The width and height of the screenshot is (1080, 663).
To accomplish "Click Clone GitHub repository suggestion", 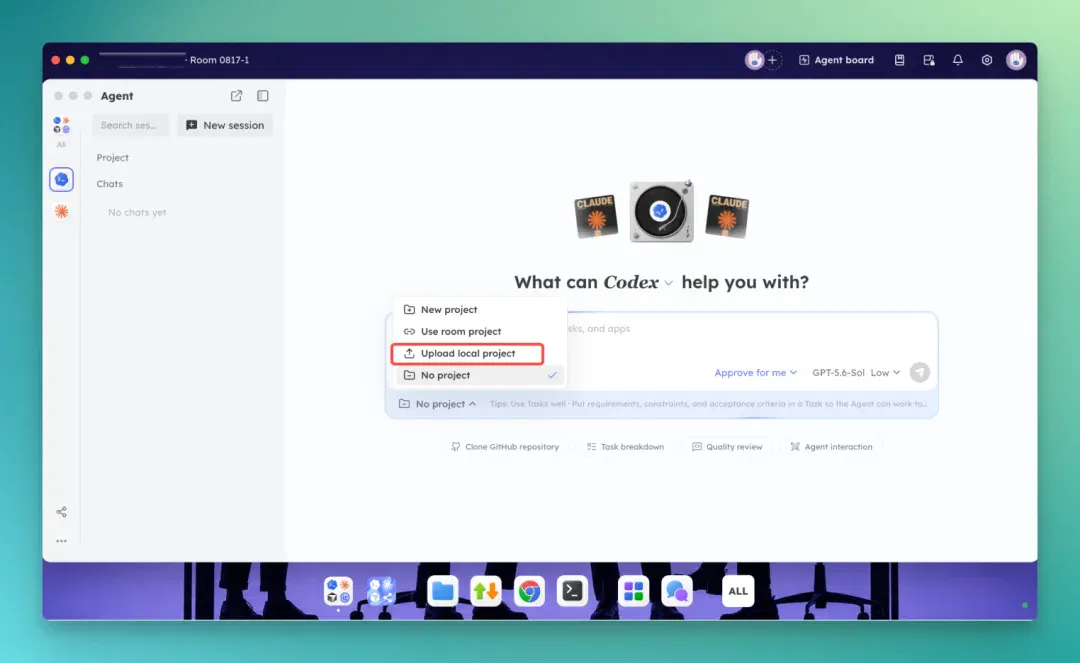I will (505, 447).
